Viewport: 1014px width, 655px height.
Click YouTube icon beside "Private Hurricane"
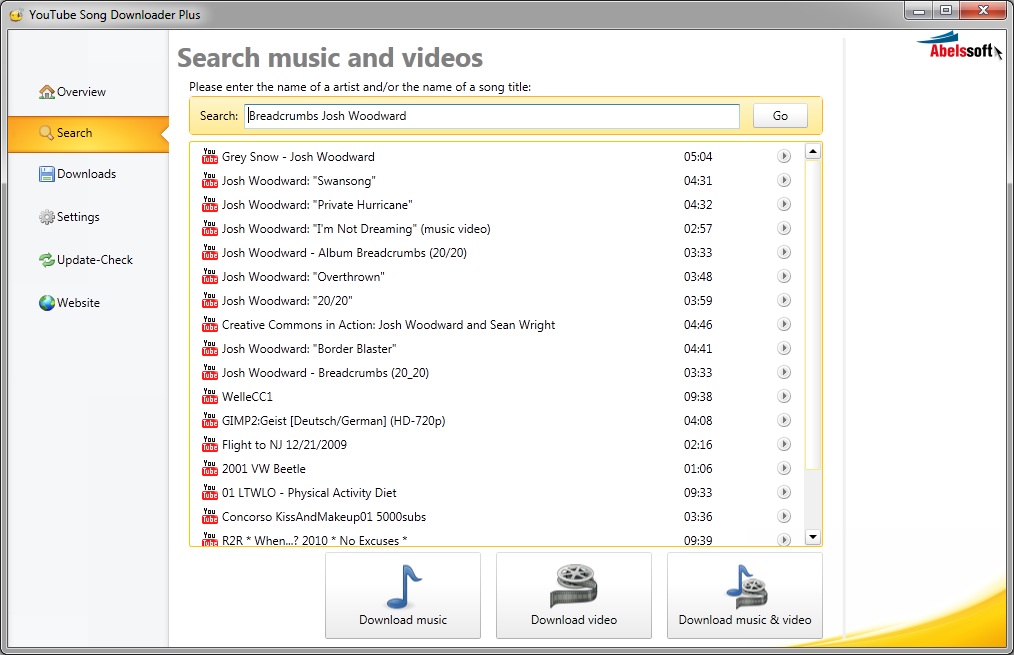click(210, 204)
